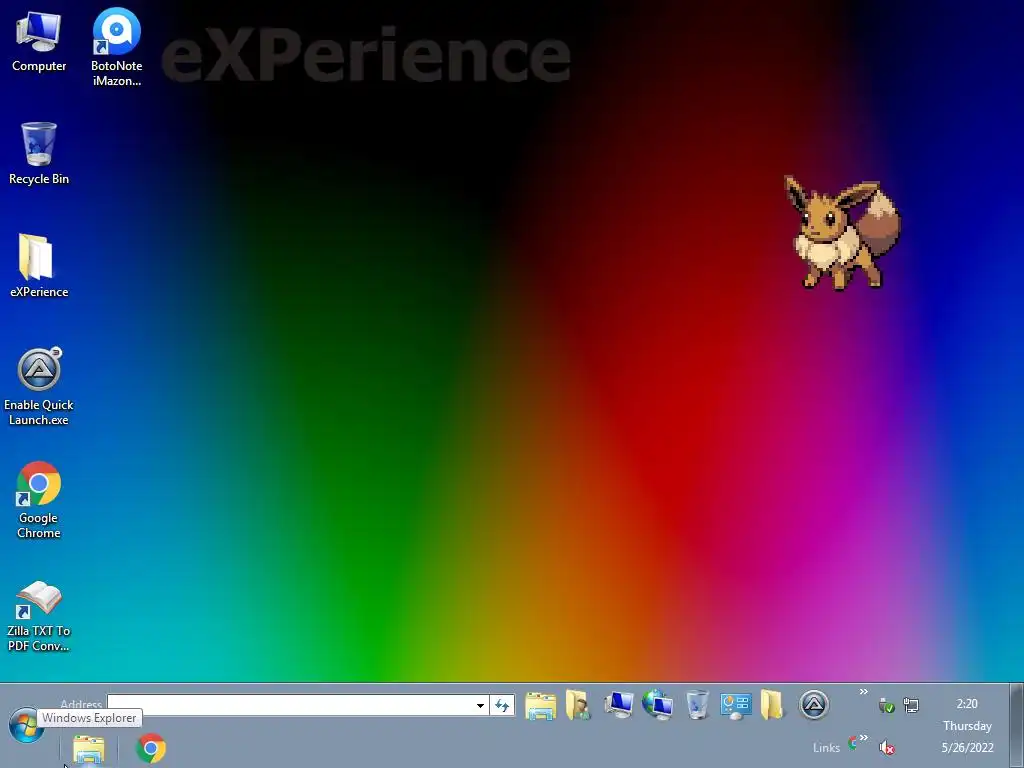Open the clock showing 2:20 Thursday
The image size is (1024, 768).
pos(967,726)
